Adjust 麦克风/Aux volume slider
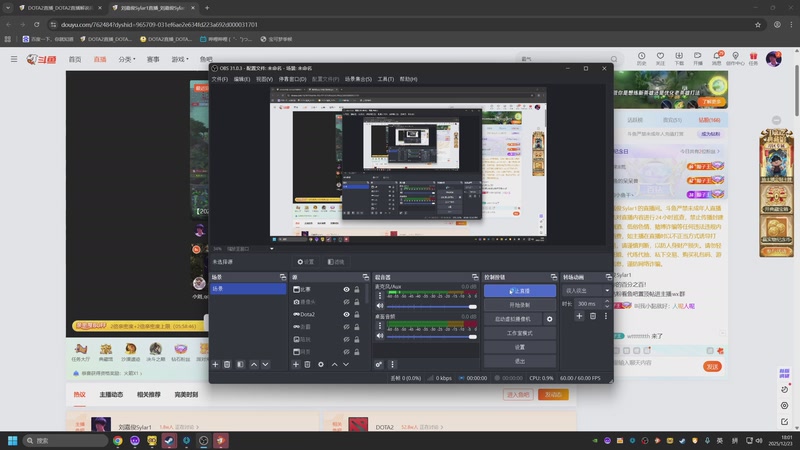800x450 pixels. 432,307
